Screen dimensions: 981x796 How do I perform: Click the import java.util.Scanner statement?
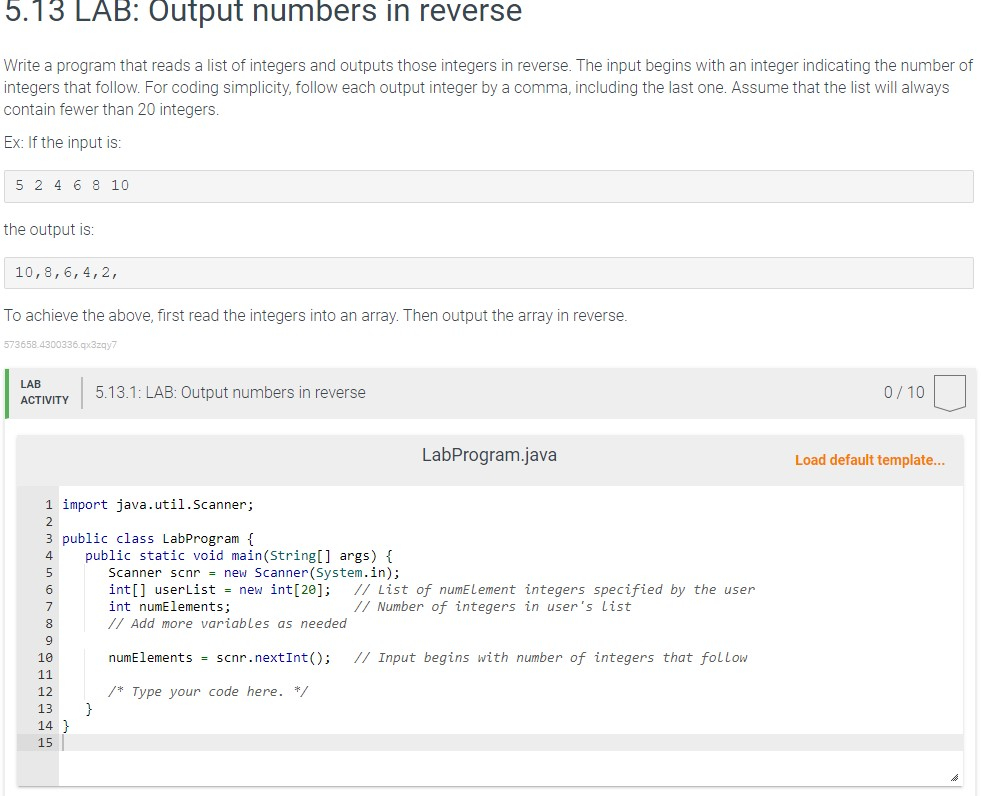156,504
